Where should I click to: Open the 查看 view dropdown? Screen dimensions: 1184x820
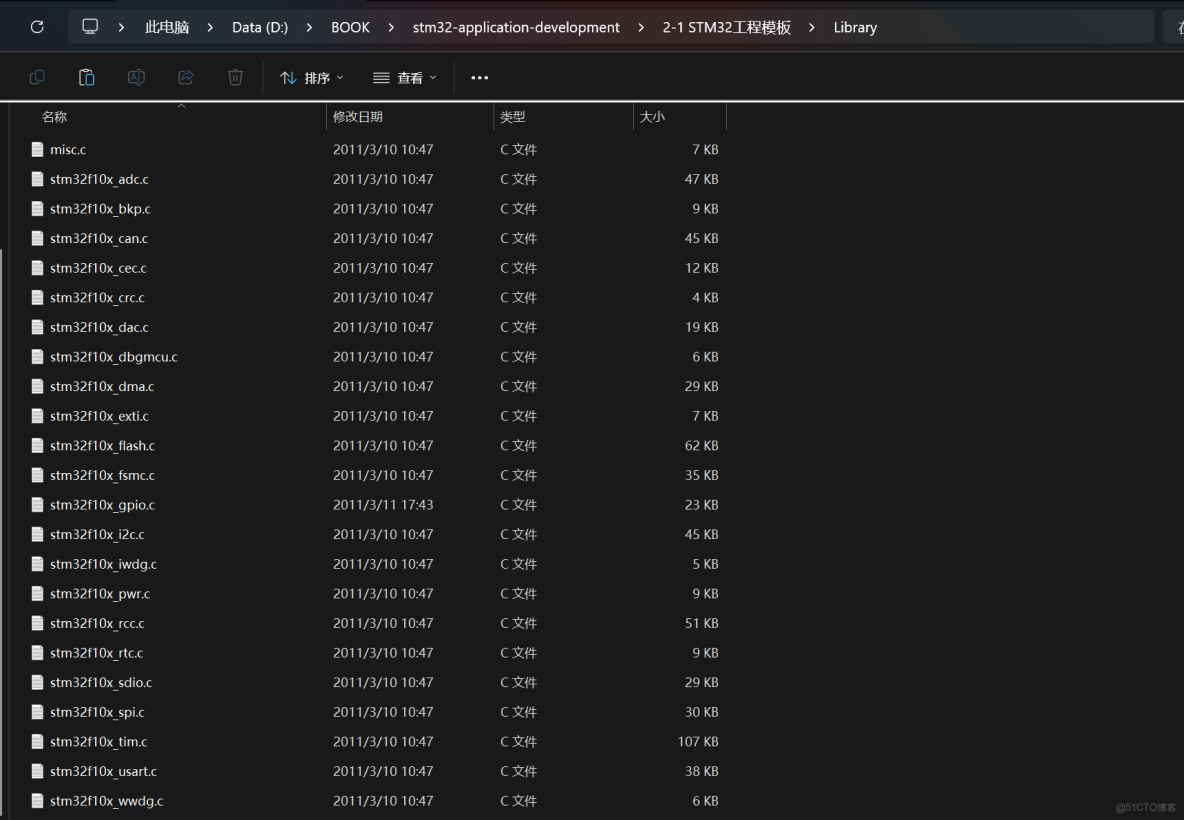tap(405, 78)
